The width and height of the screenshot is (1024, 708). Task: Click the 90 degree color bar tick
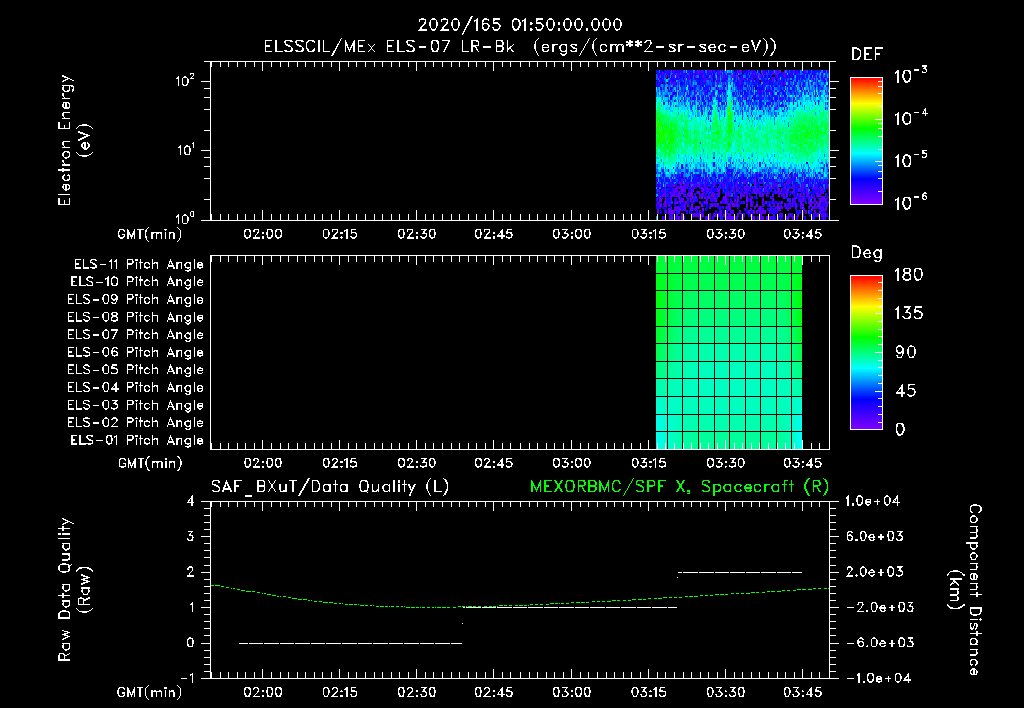coord(906,352)
